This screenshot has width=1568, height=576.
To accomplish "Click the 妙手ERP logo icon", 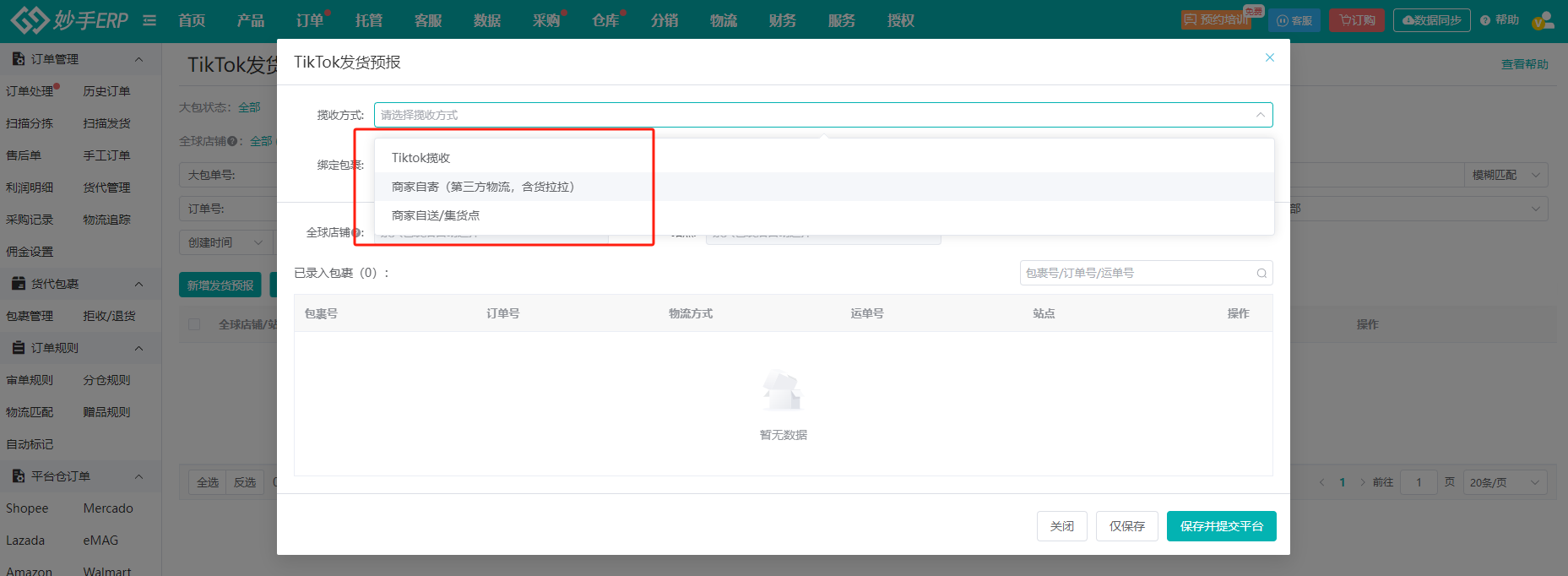I will click(30, 19).
